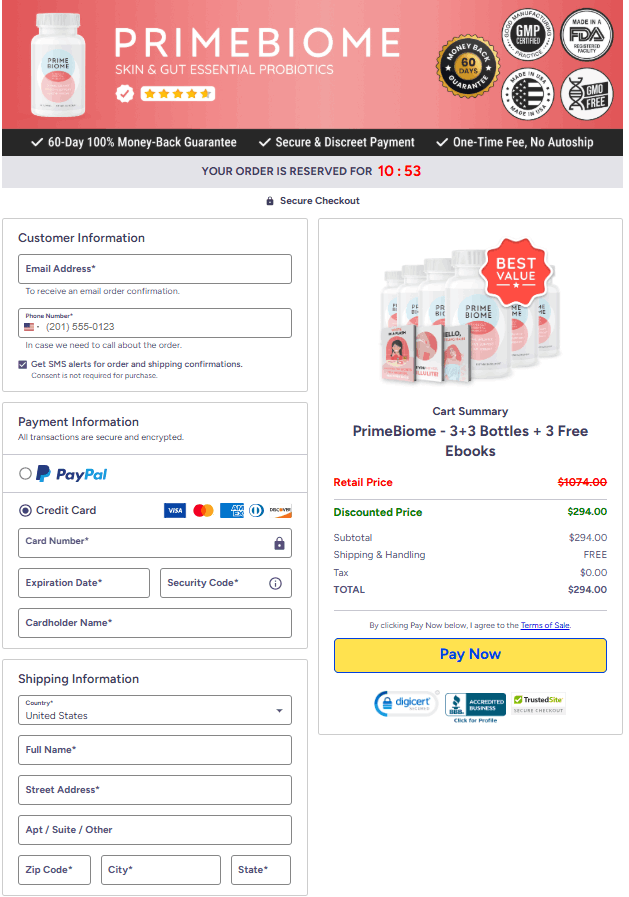Click the Cardholder Name field
This screenshot has height=897, width=629.
(155, 623)
